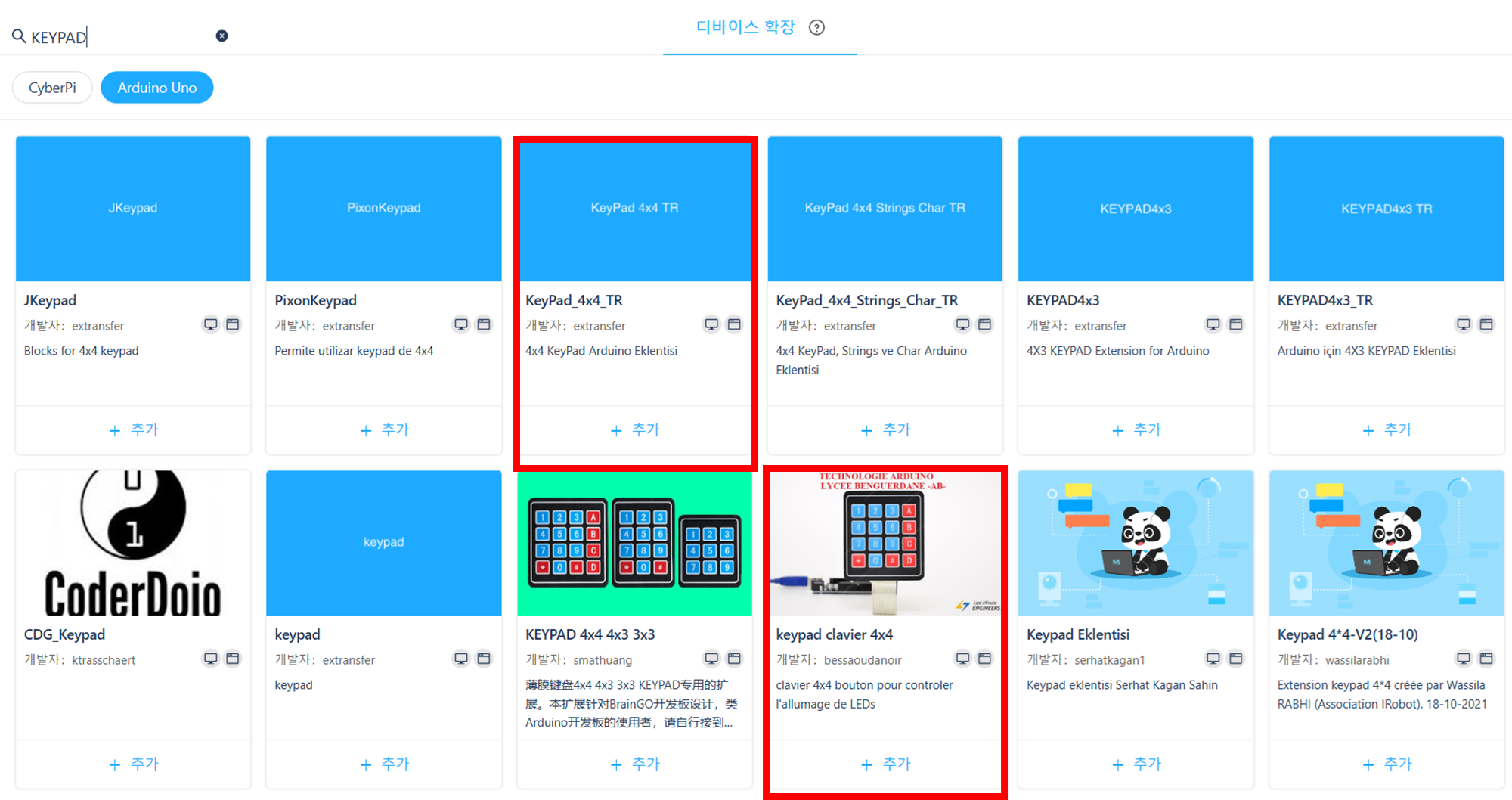Click the monitor icon on Keypad Eklentisi card
This screenshot has width=1512, height=800.
point(1213,659)
